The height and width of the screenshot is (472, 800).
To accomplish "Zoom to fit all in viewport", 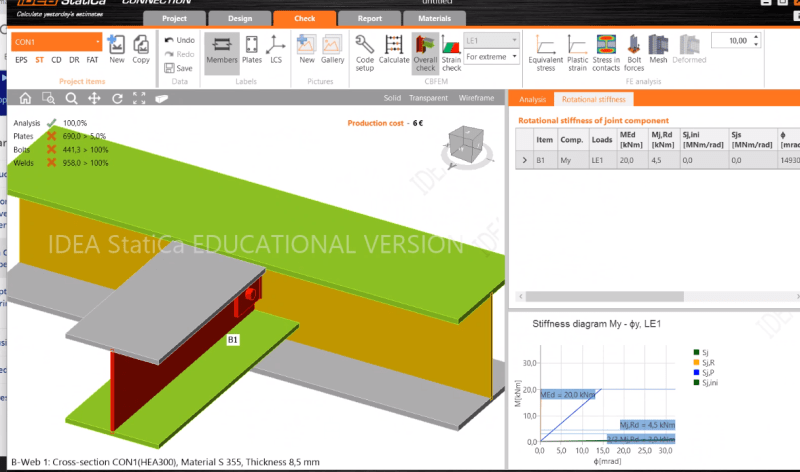I will pyautogui.click(x=139, y=98).
